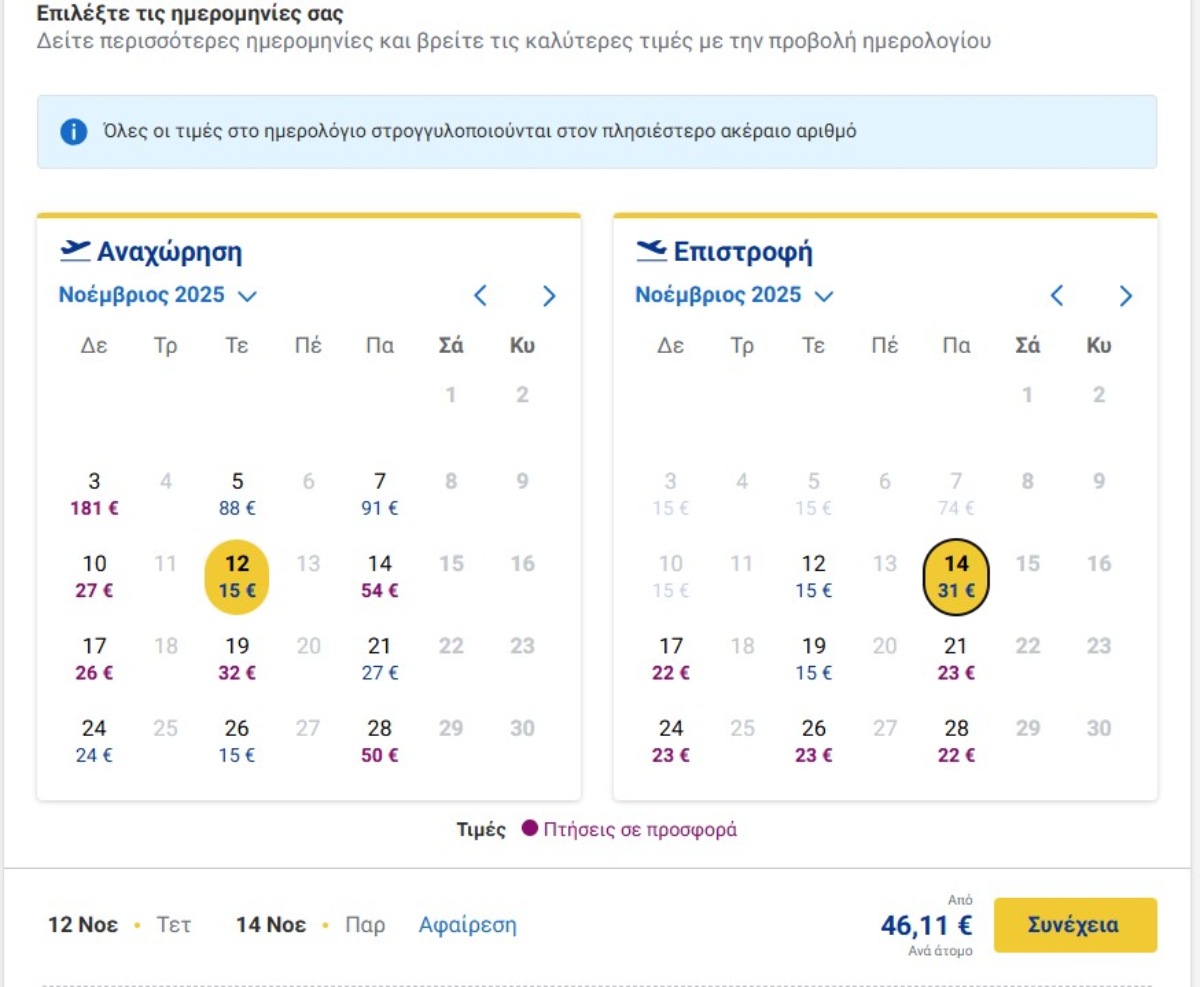Go to next month in return calendar
The width and height of the screenshot is (1200, 987).
point(1126,296)
